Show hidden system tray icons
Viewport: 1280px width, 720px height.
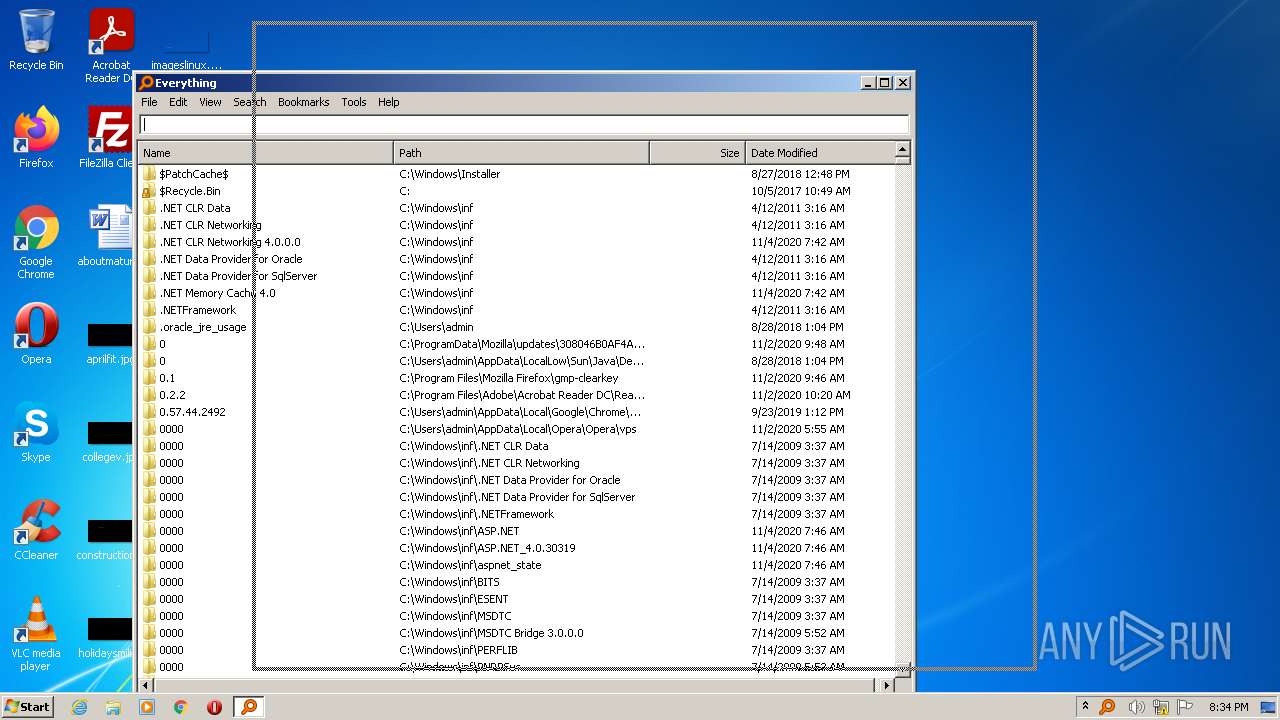(1085, 707)
